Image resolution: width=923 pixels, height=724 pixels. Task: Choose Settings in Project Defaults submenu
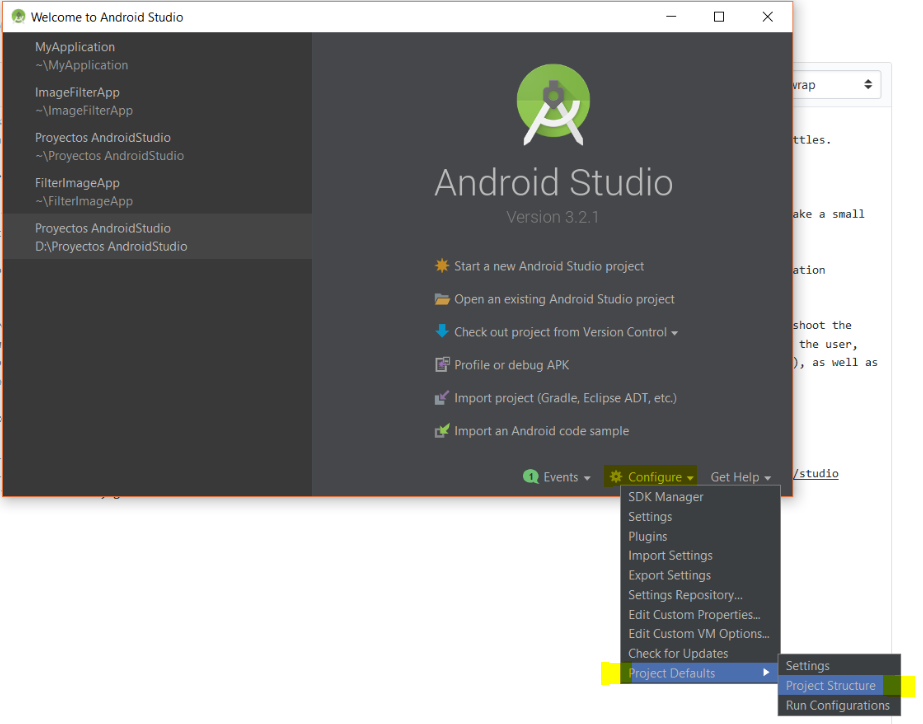[839, 666]
